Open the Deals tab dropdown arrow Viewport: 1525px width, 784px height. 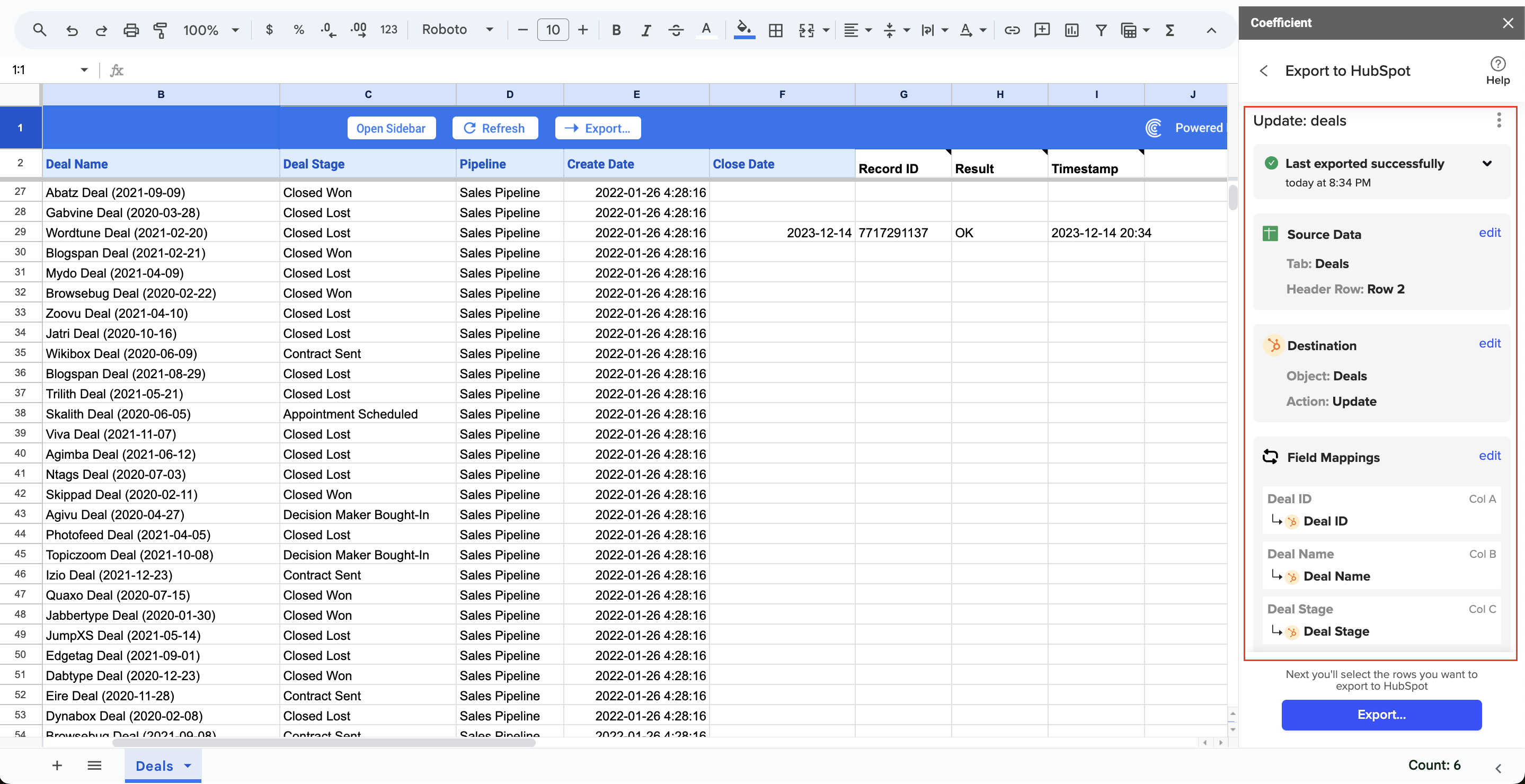click(188, 765)
